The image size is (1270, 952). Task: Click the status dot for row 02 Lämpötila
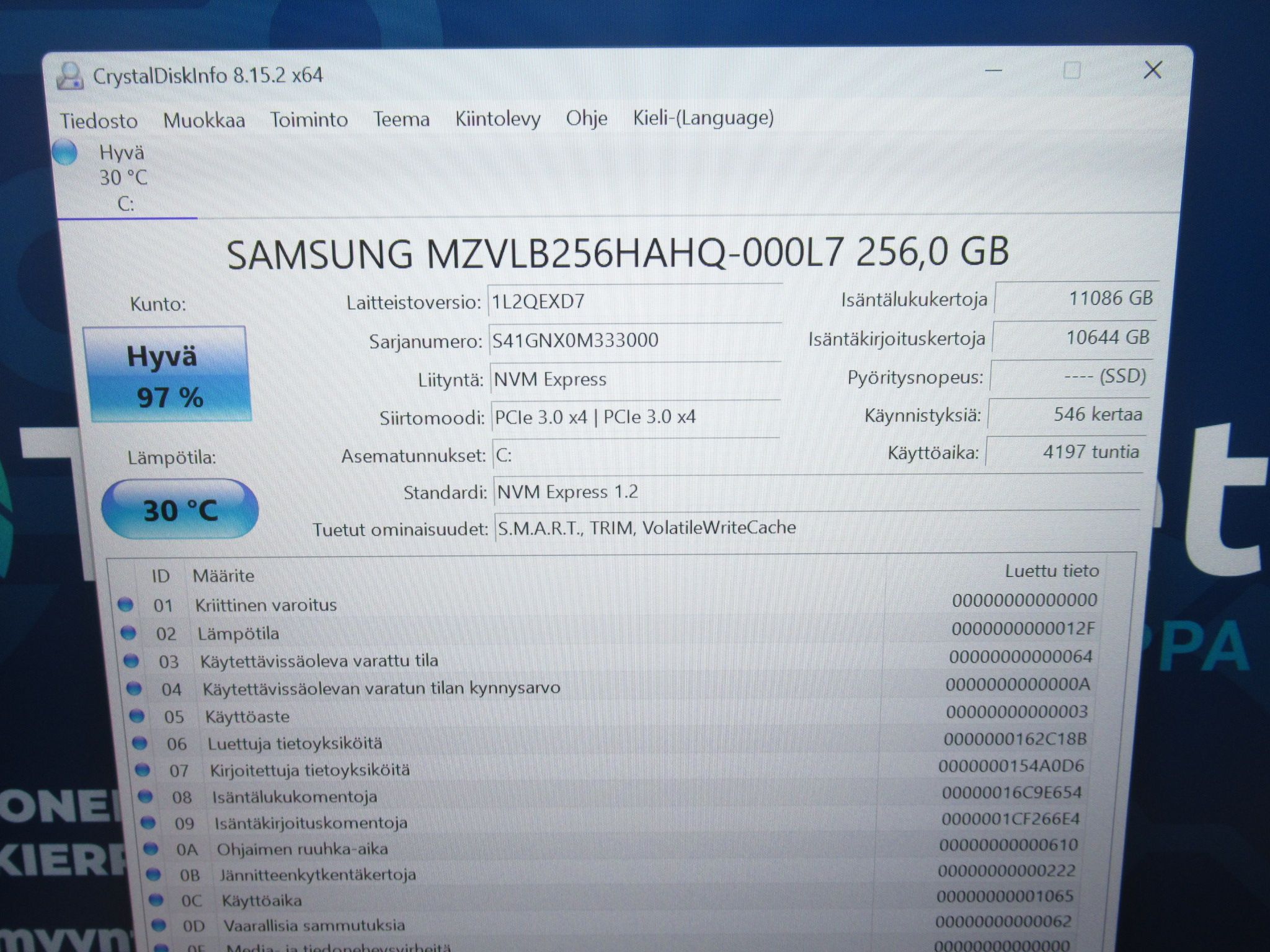tap(128, 633)
